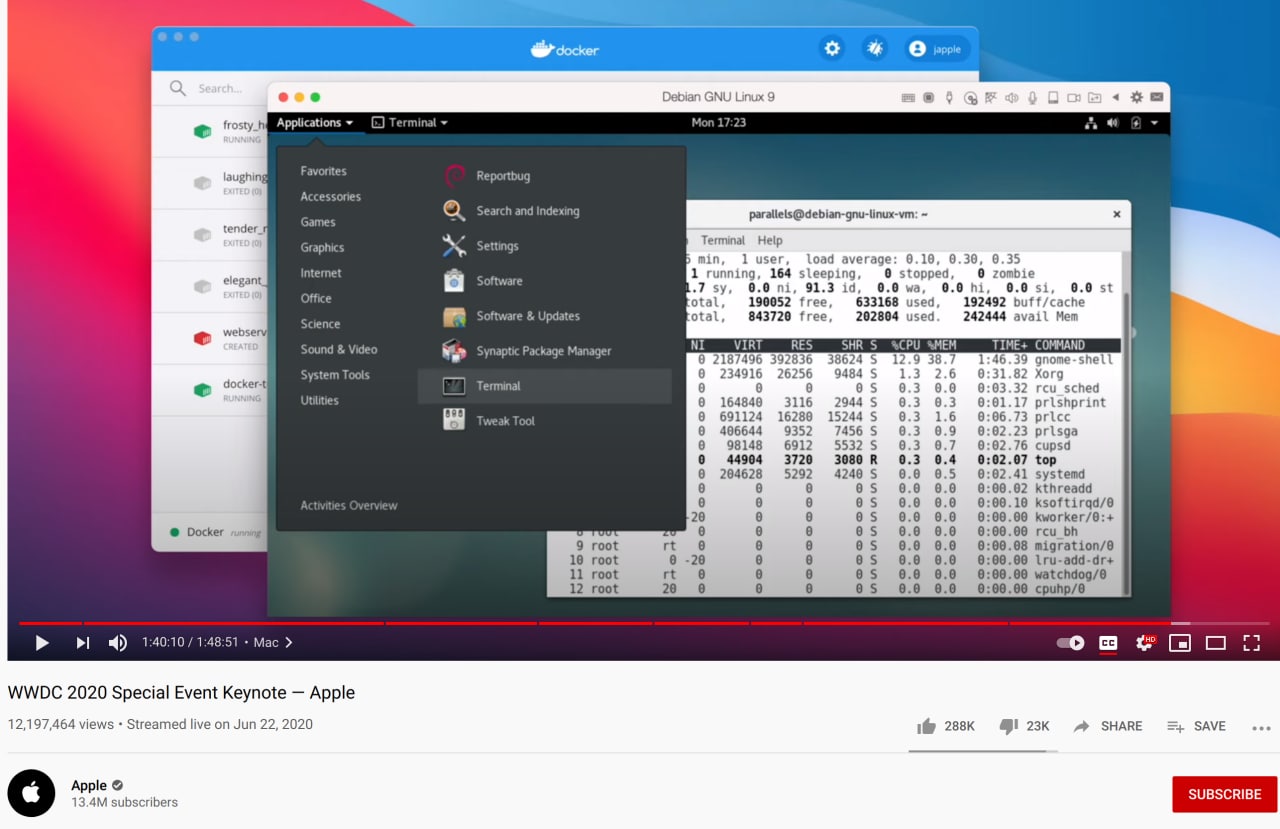
Task: Open Parallels VM configuration gear
Action: [x=1137, y=98]
